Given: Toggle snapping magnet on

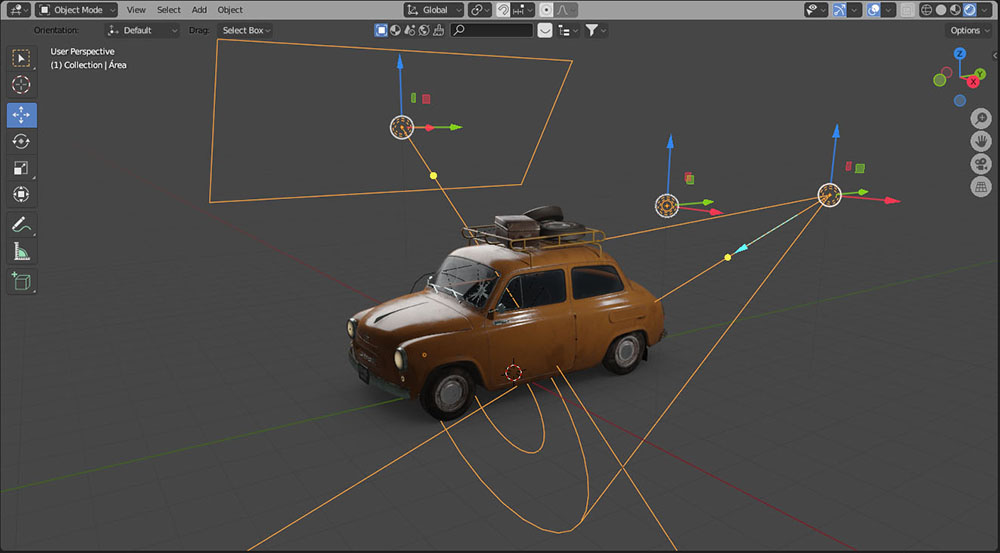Looking at the screenshot, I should 503,10.
